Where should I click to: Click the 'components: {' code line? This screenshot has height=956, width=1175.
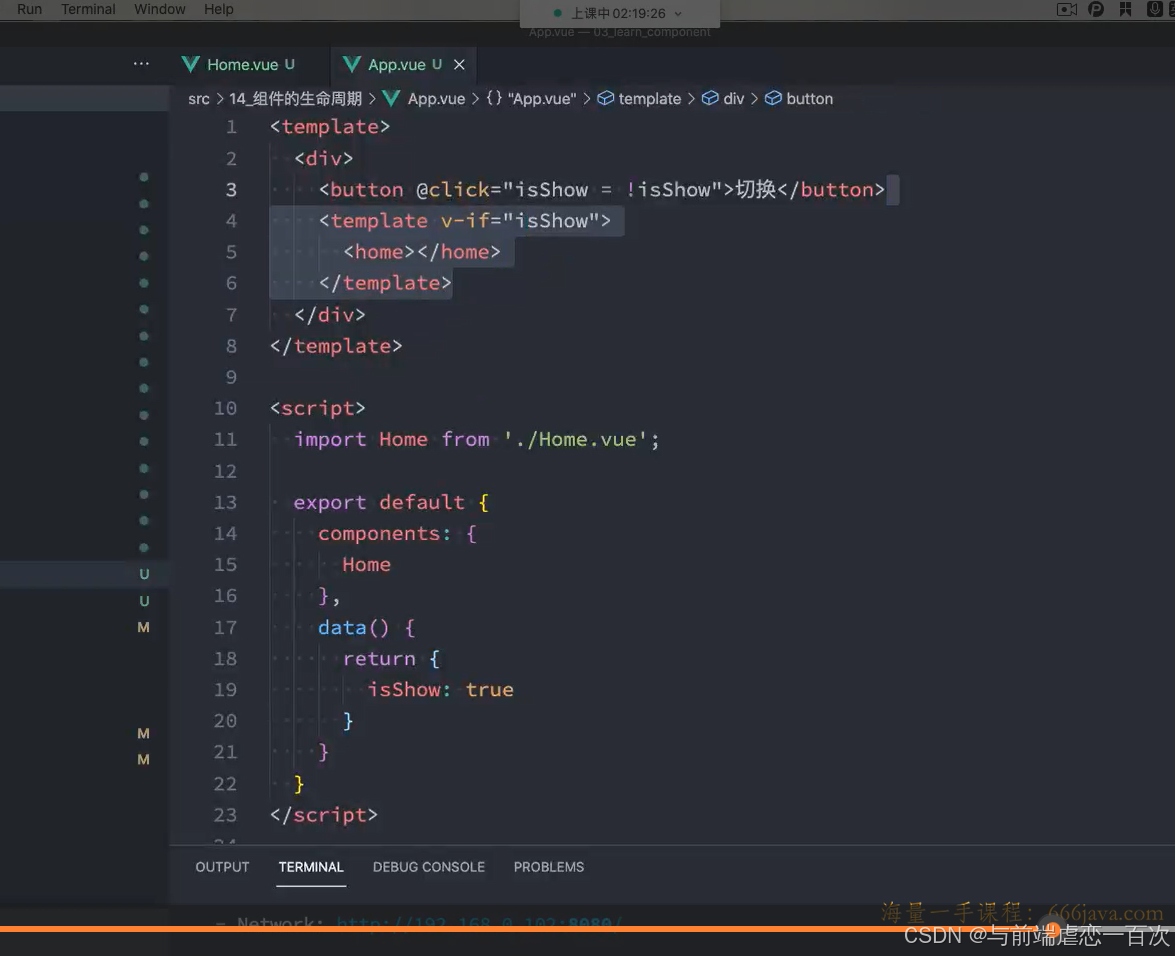[x=397, y=533]
